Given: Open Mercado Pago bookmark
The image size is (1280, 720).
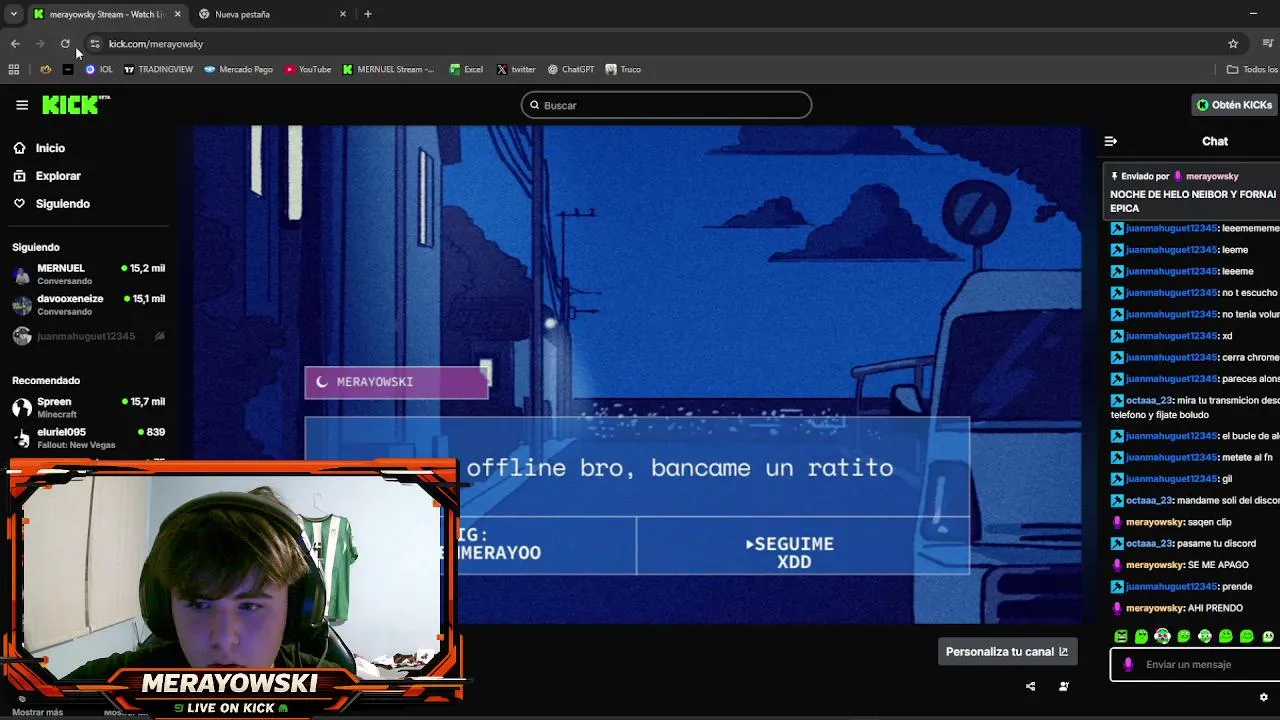Looking at the screenshot, I should pos(239,69).
